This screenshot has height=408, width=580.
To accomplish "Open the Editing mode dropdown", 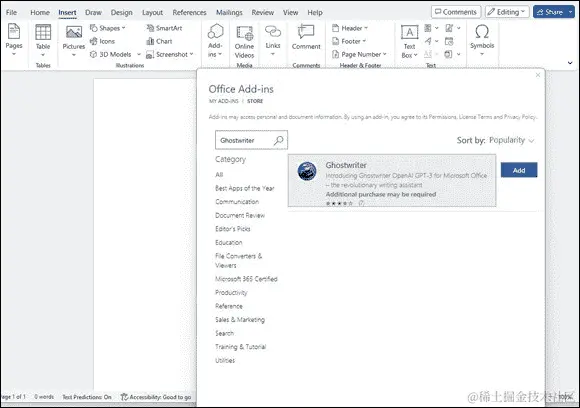I will coord(507,12).
